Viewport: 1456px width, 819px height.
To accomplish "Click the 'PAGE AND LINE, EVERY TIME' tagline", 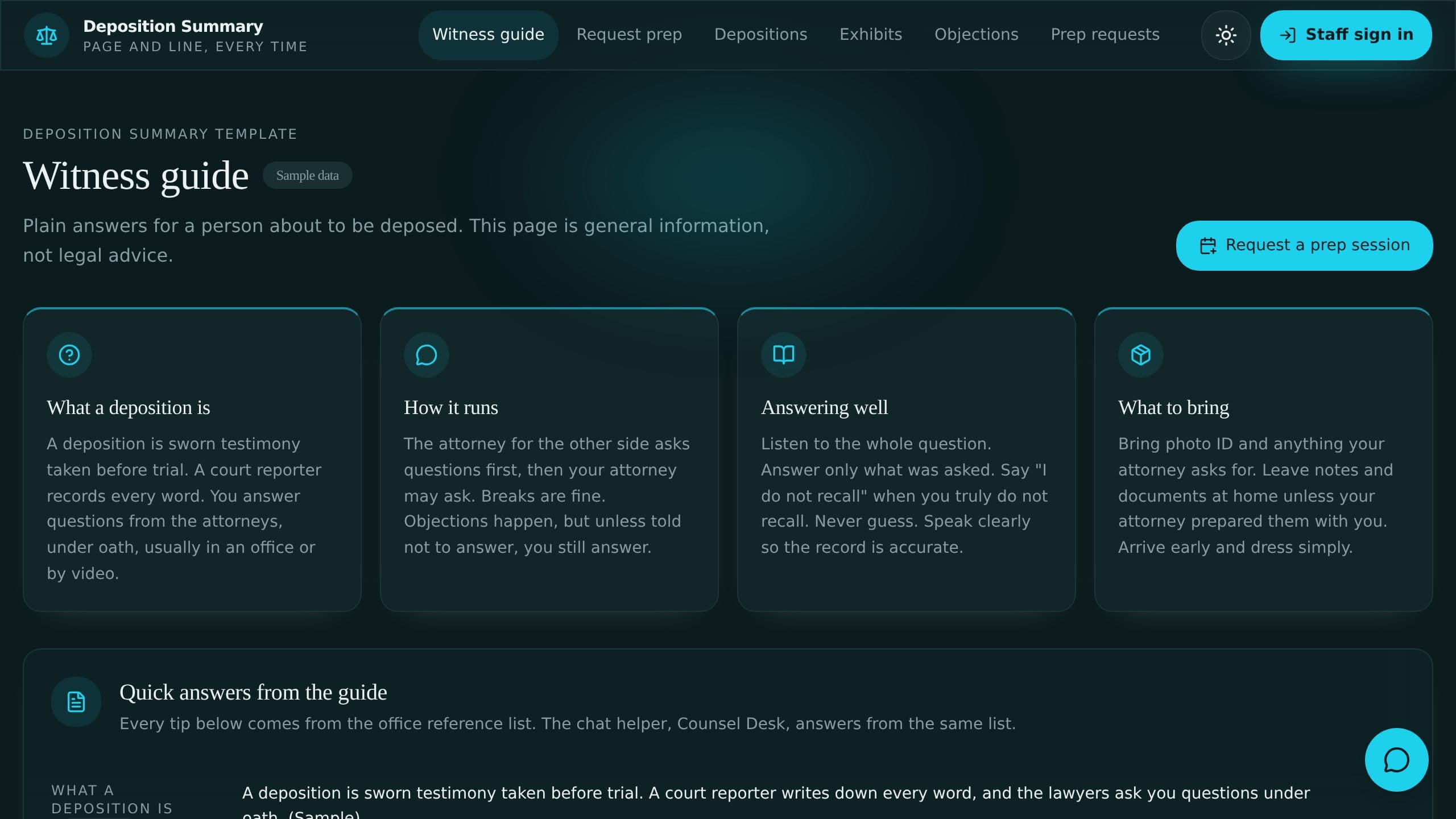I will point(195,47).
